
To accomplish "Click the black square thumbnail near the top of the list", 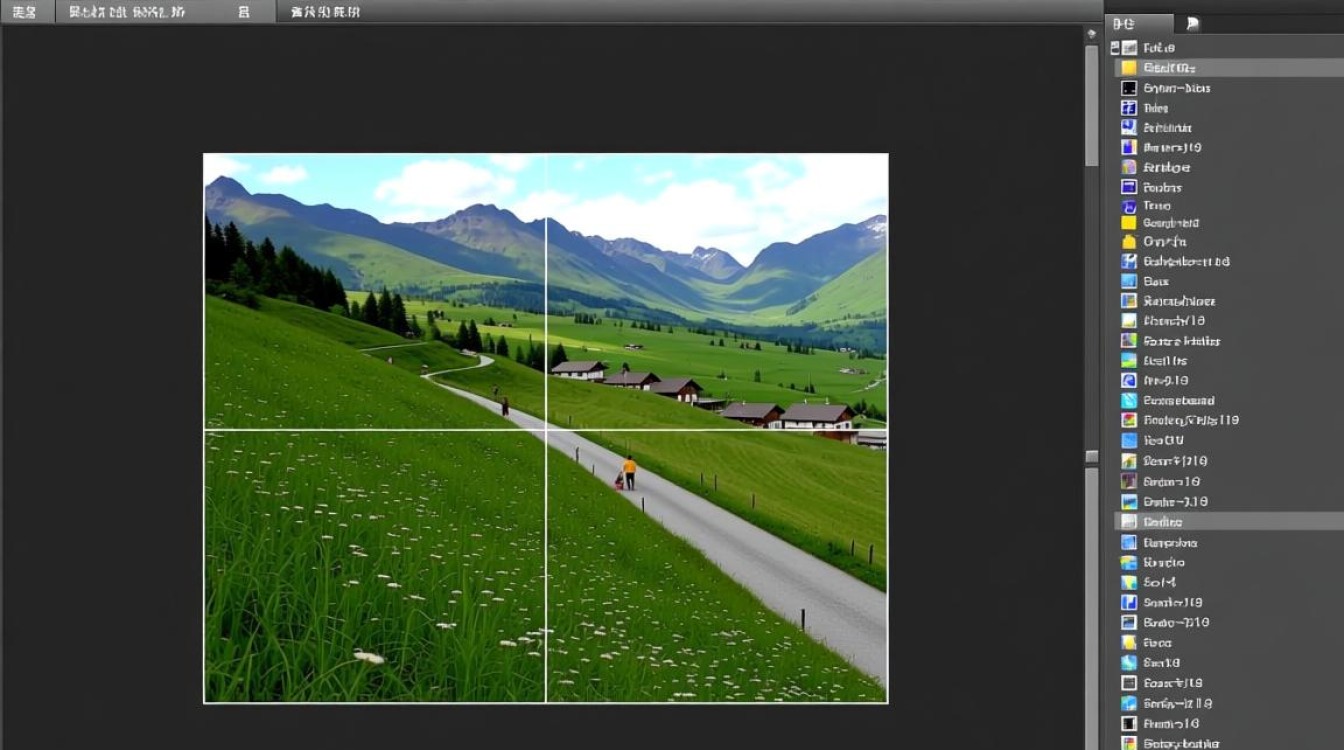I will pos(1128,87).
